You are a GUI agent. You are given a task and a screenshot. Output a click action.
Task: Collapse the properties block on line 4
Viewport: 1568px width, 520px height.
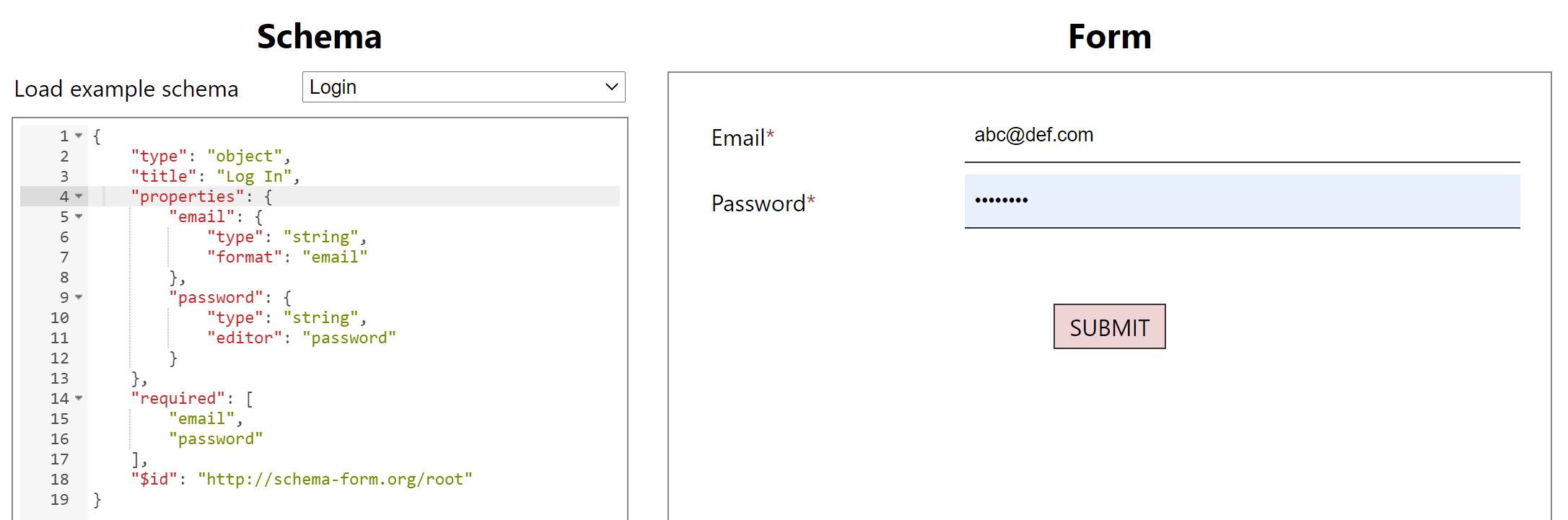pyautogui.click(x=79, y=196)
